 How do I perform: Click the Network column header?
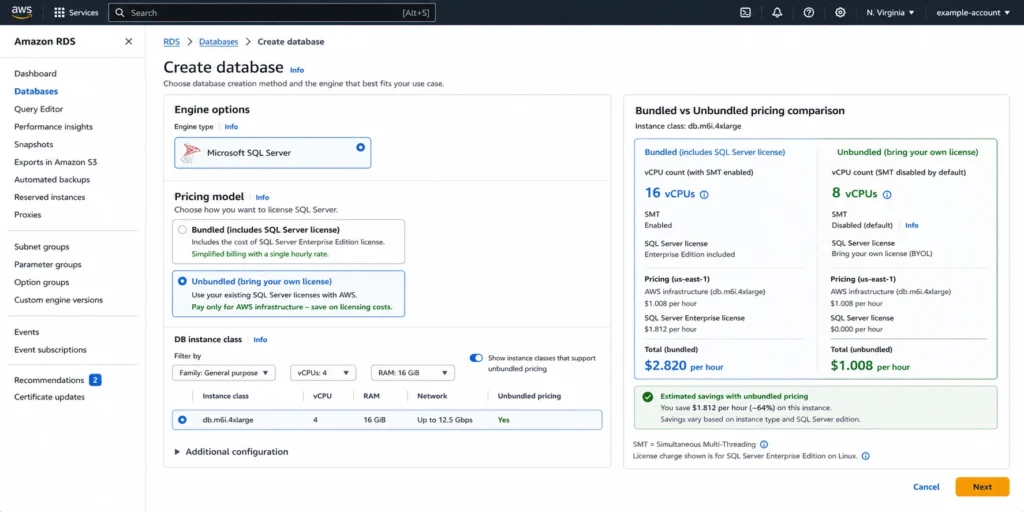point(432,396)
